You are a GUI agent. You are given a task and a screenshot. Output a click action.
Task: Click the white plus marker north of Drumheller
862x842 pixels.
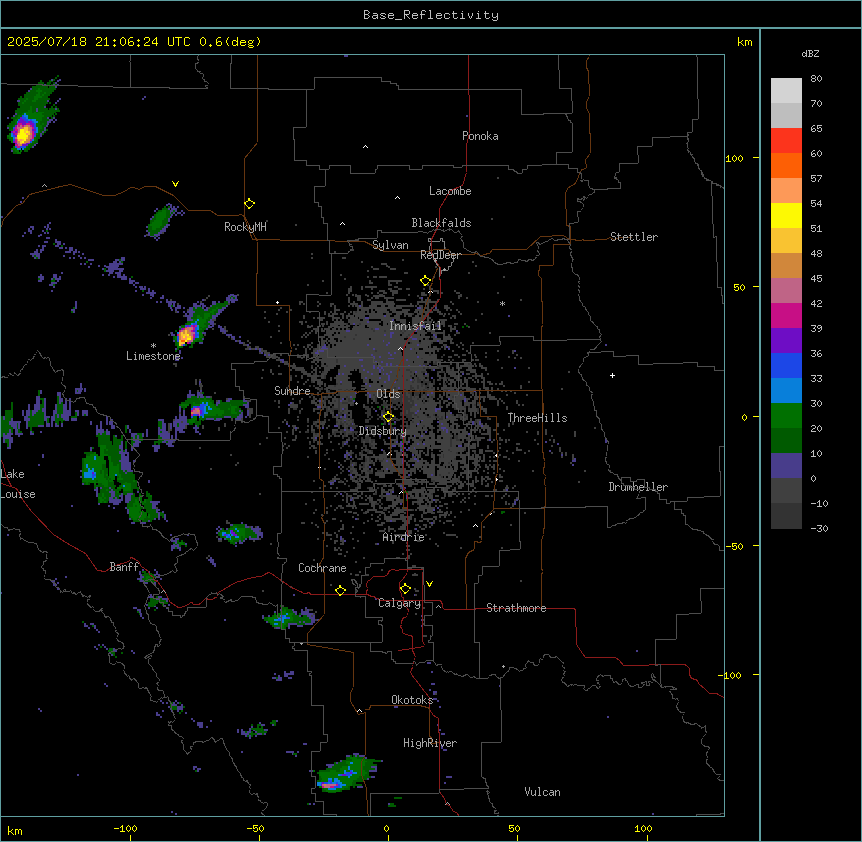pos(612,375)
